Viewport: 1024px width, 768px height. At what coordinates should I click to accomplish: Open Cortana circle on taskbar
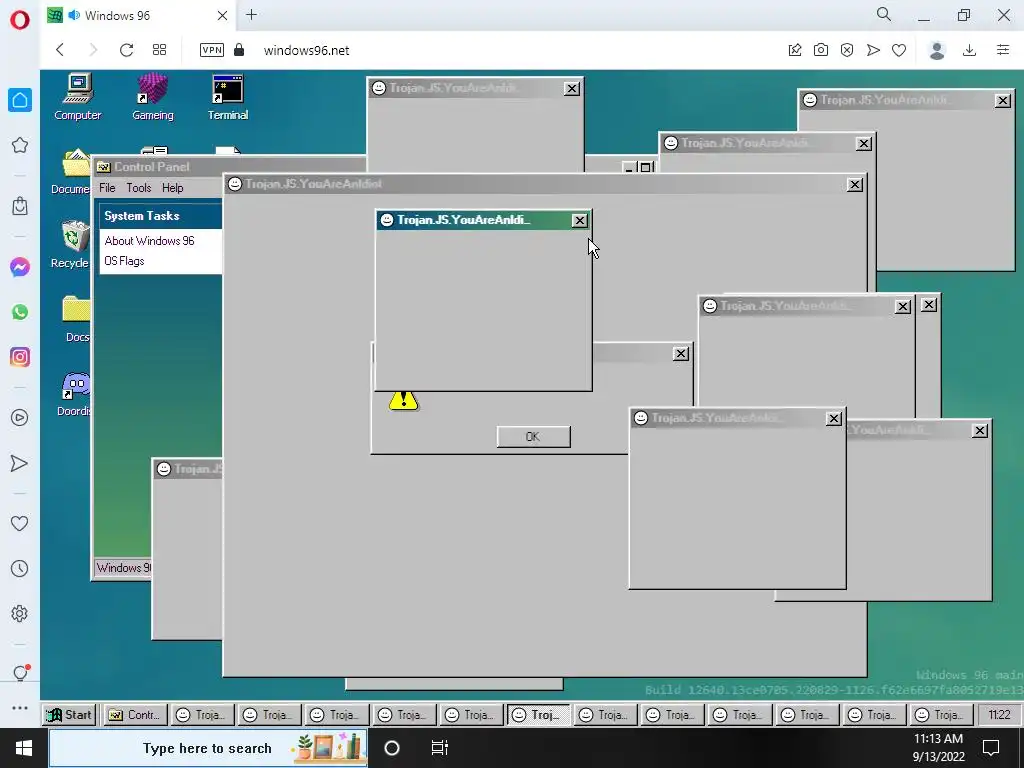(392, 748)
